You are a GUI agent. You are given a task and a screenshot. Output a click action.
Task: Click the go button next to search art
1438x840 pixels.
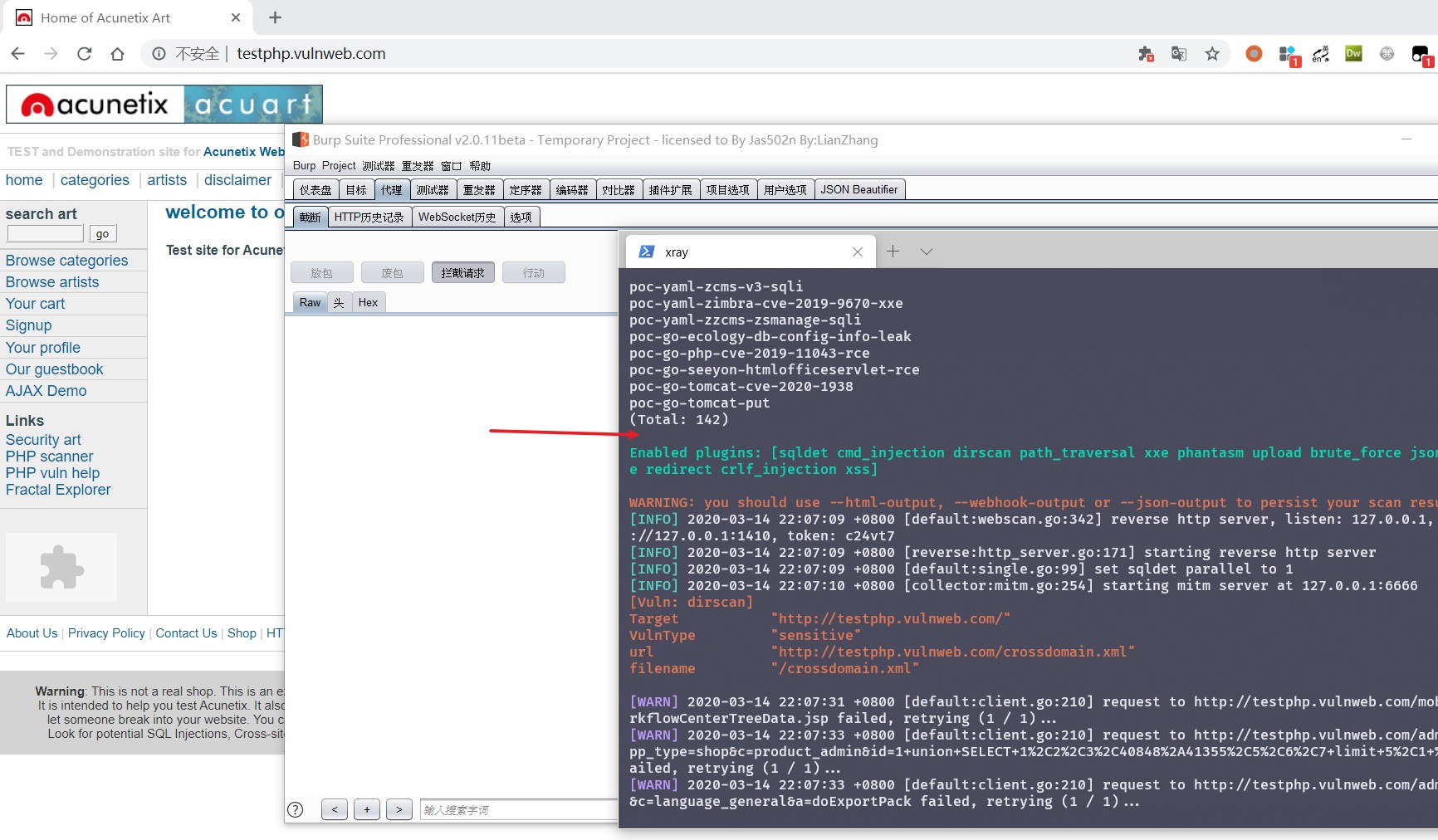[x=102, y=234]
